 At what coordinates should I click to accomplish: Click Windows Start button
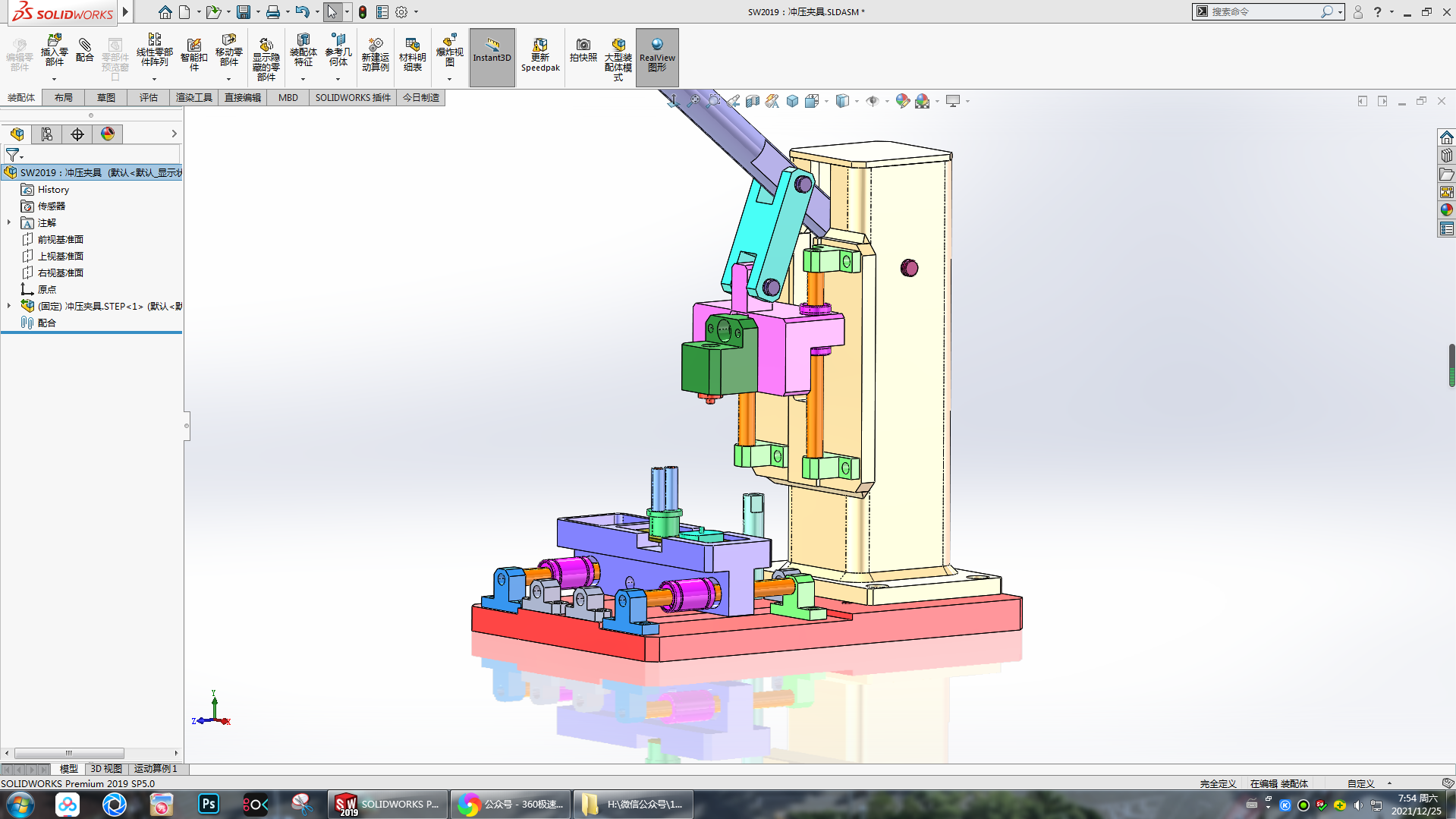click(20, 805)
